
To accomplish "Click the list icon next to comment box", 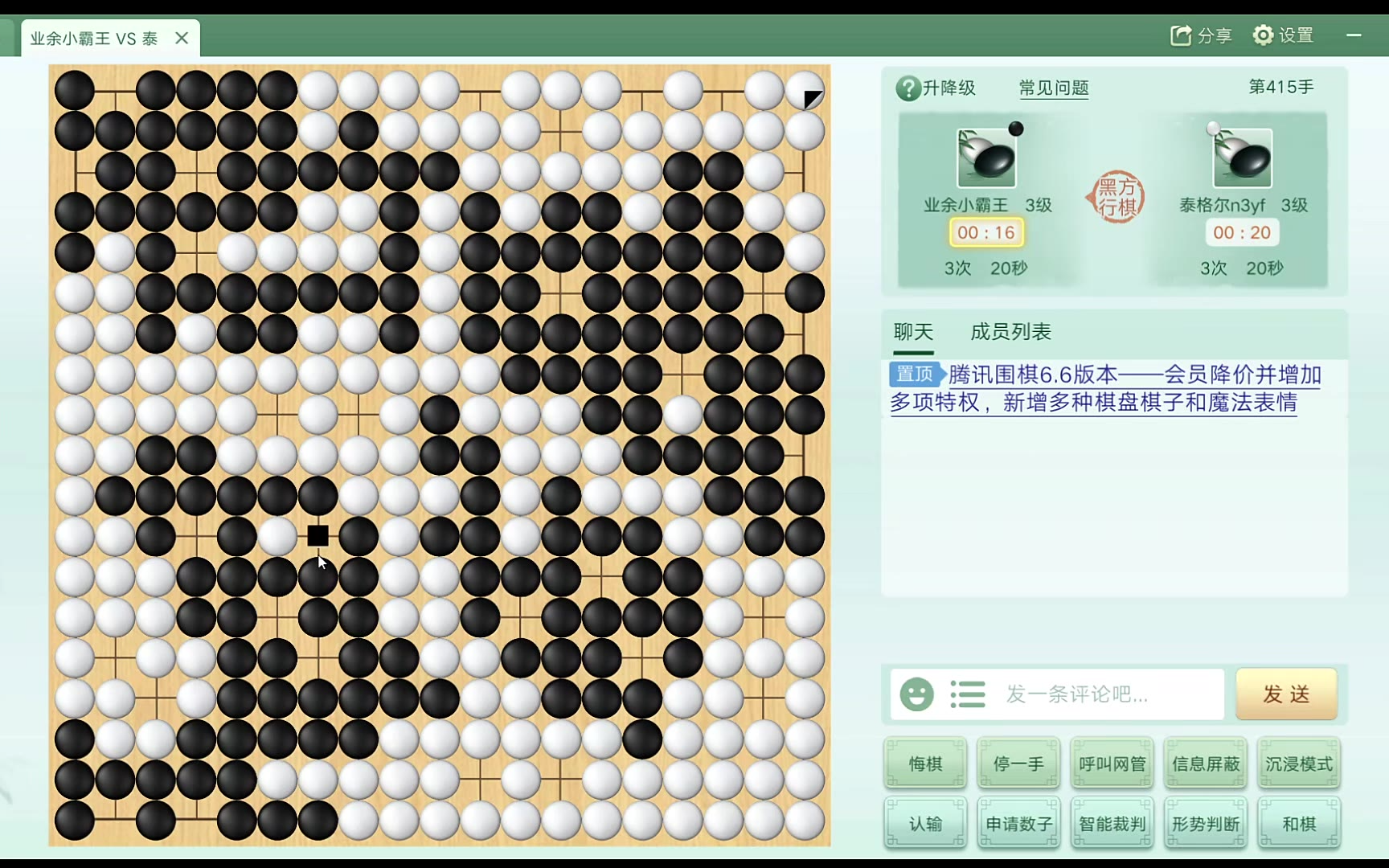I will (x=968, y=694).
